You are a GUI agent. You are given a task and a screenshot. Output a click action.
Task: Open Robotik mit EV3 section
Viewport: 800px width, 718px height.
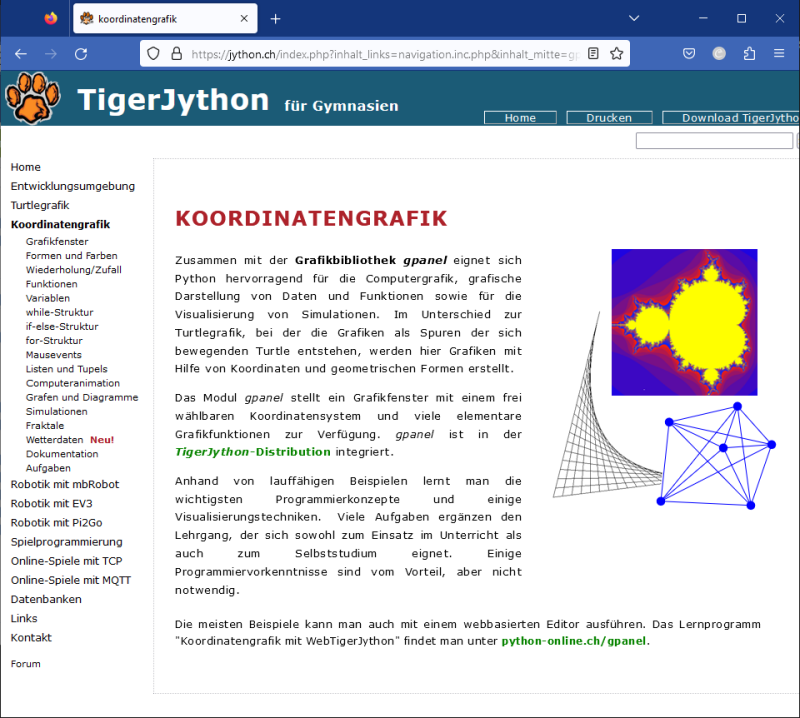tap(52, 504)
